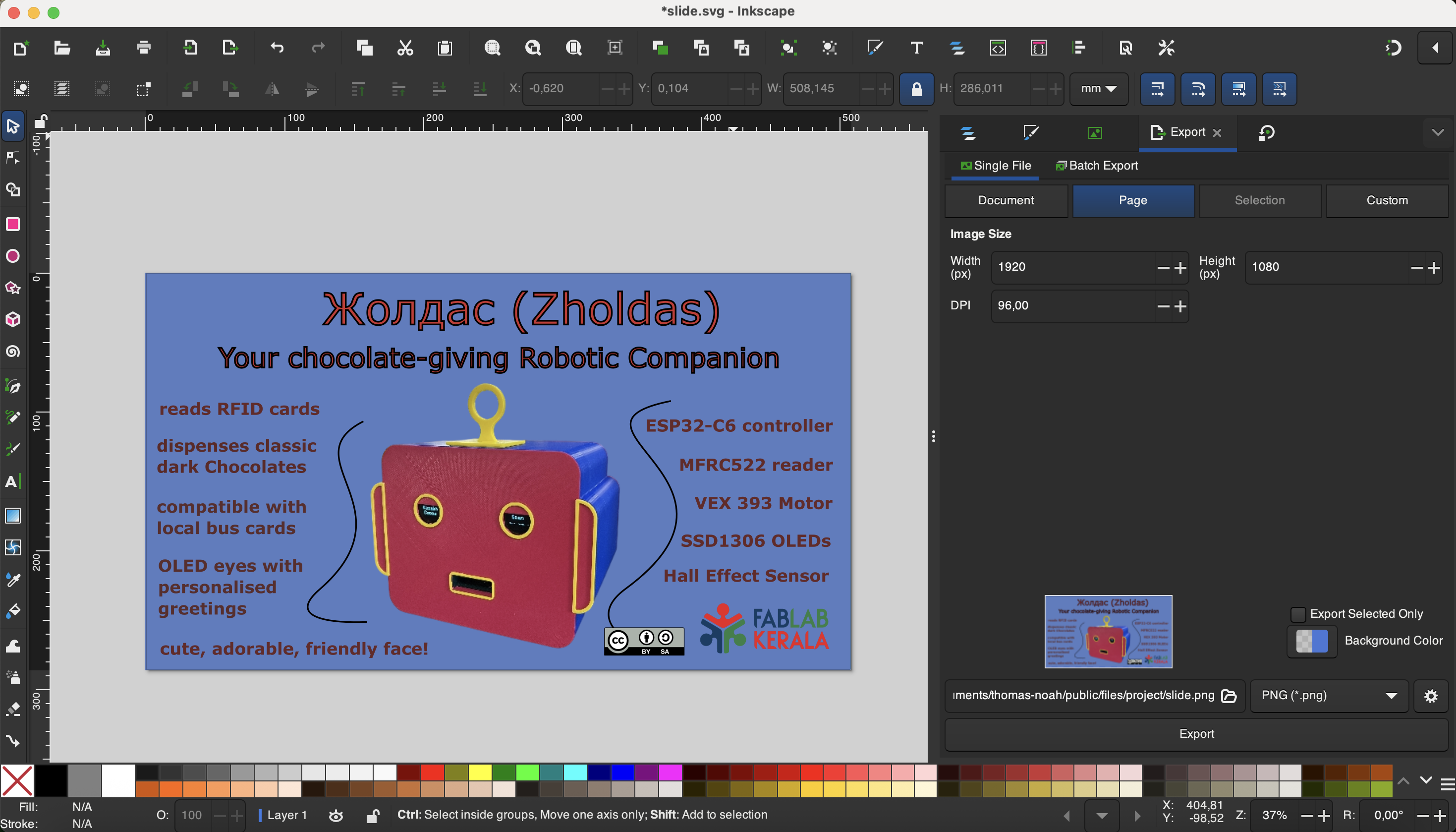Select the Star polygon tool
Viewport: 1456px width, 832px height.
click(x=12, y=288)
